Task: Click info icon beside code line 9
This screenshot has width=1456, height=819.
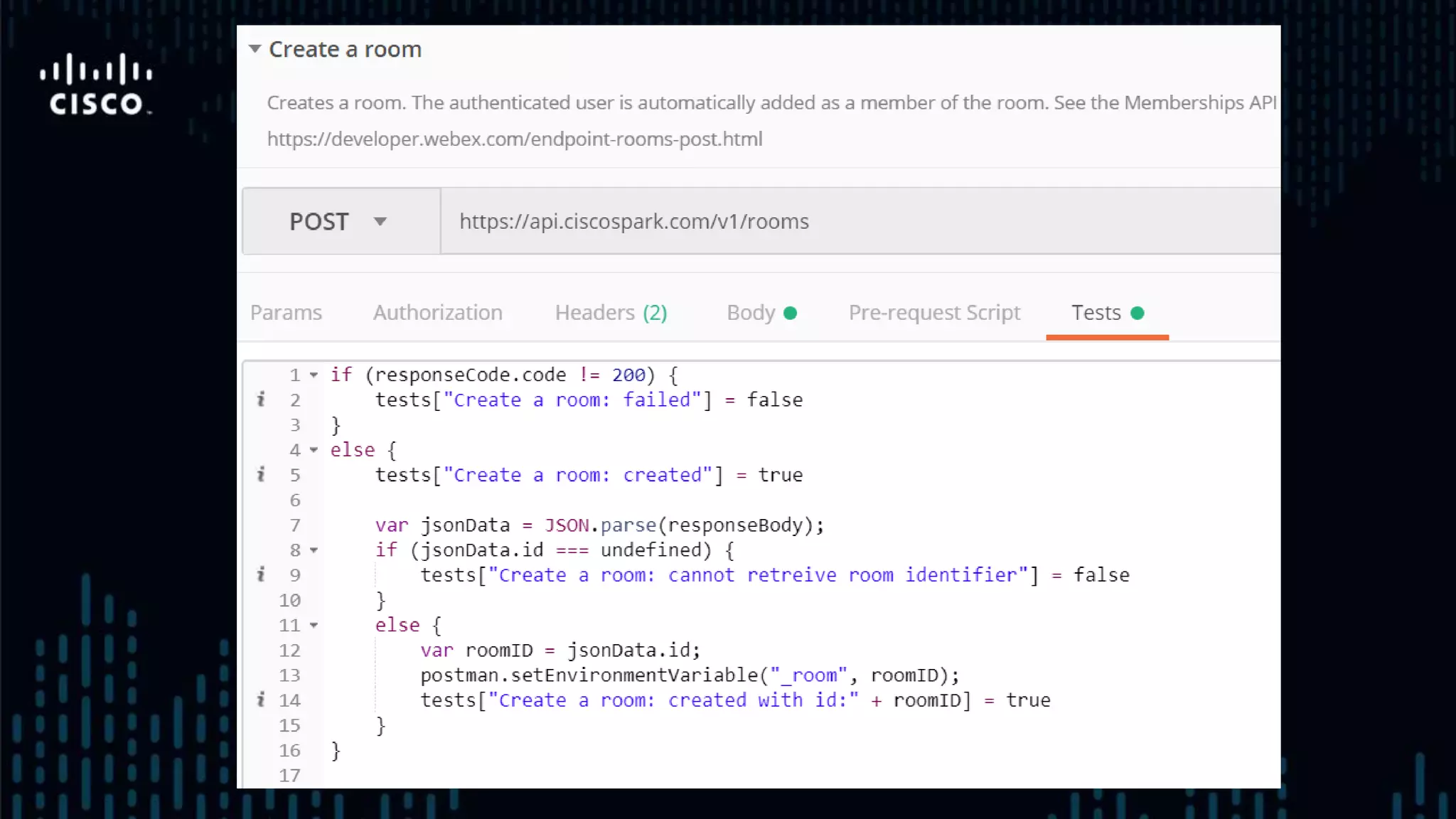Action: [x=261, y=574]
